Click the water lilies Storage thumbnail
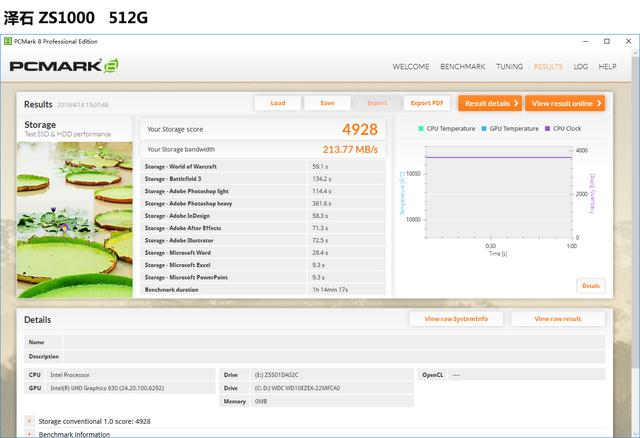Screen dimensions: 640x438 coord(75,219)
